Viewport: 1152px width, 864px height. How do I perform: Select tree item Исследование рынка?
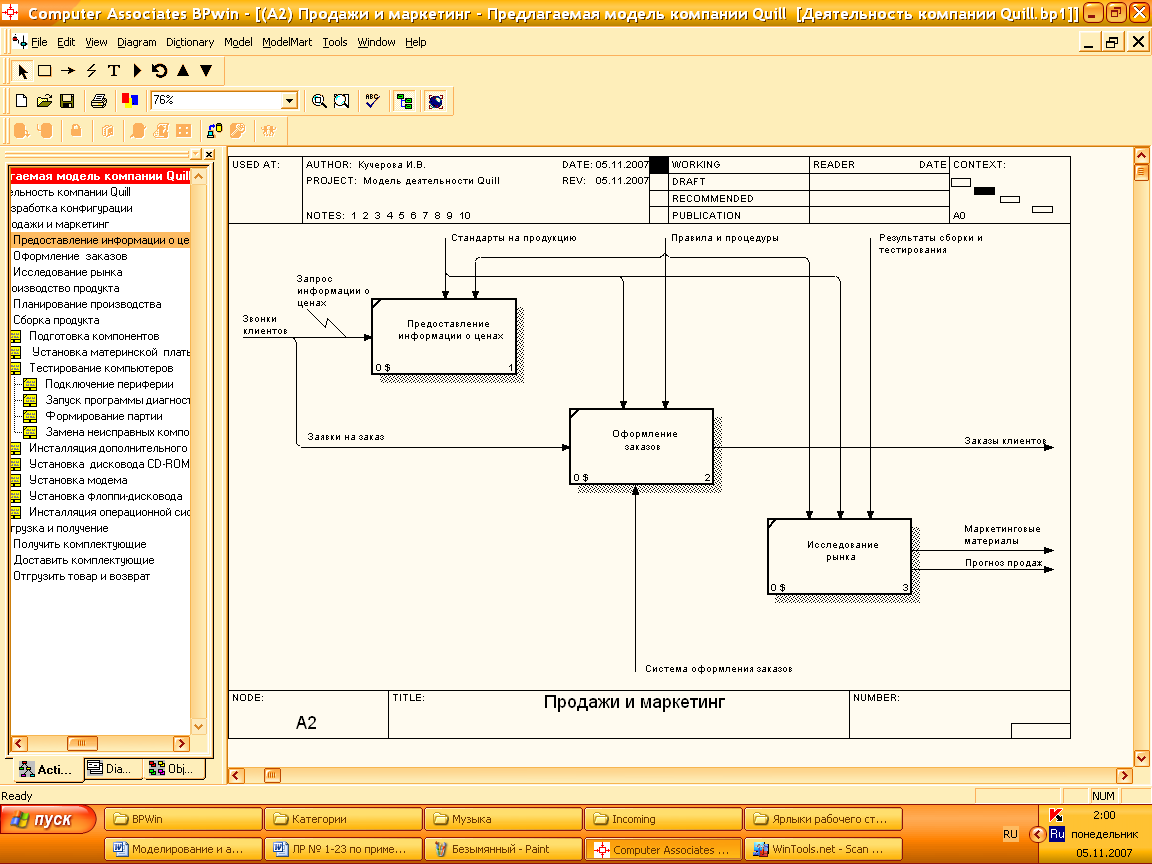(x=68, y=272)
